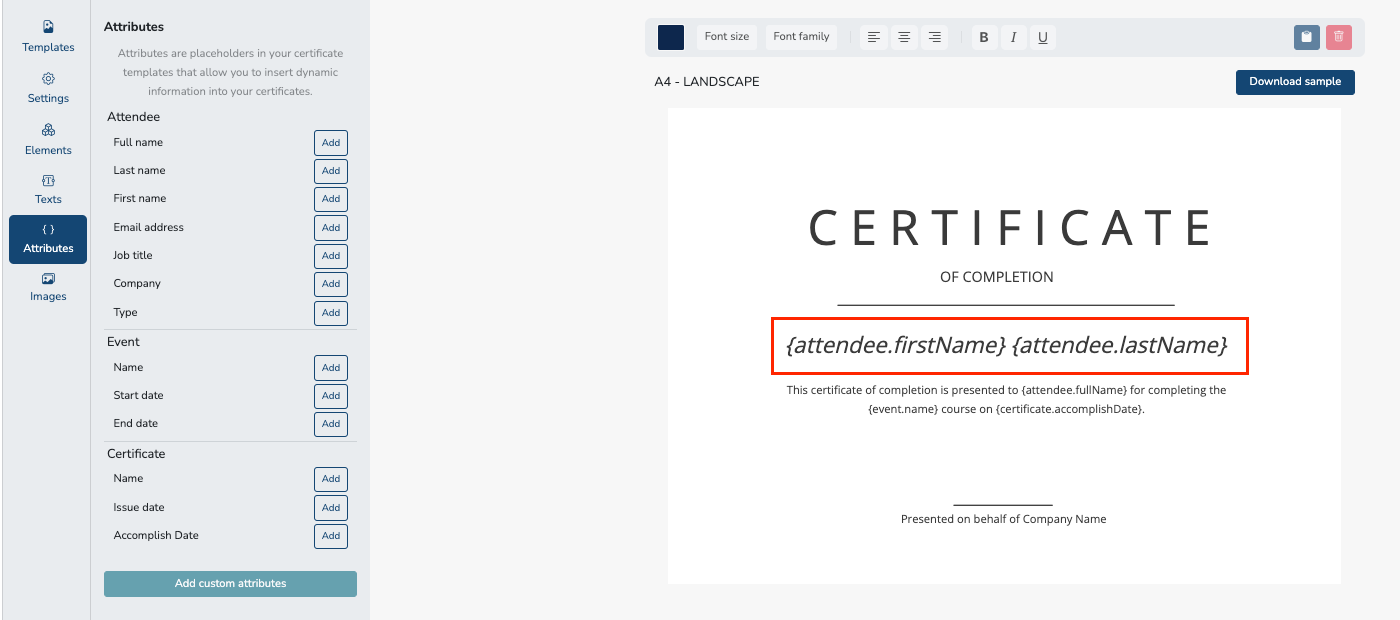The width and height of the screenshot is (1400, 620).
Task: Open the Font size dropdown
Action: [x=727, y=37]
